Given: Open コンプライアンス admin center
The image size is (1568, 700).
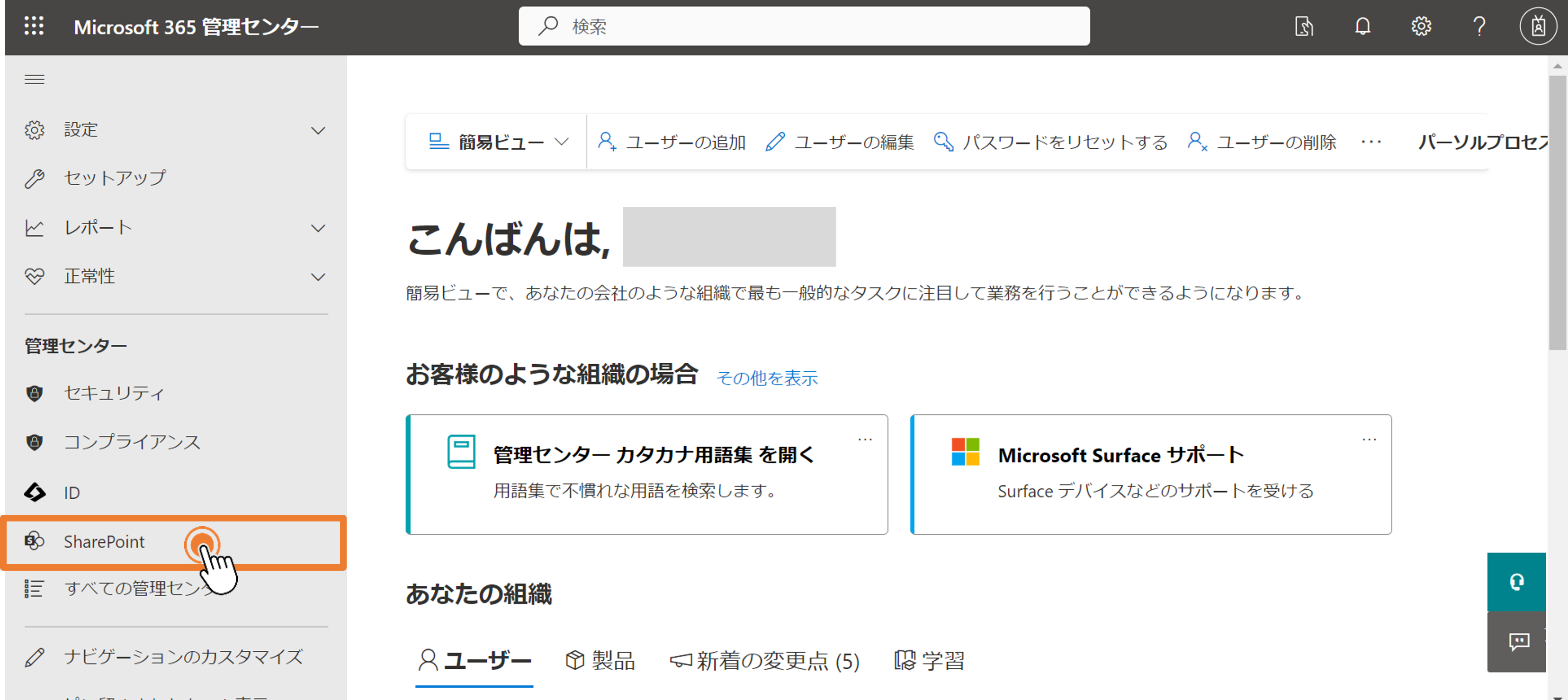Looking at the screenshot, I should (176, 442).
